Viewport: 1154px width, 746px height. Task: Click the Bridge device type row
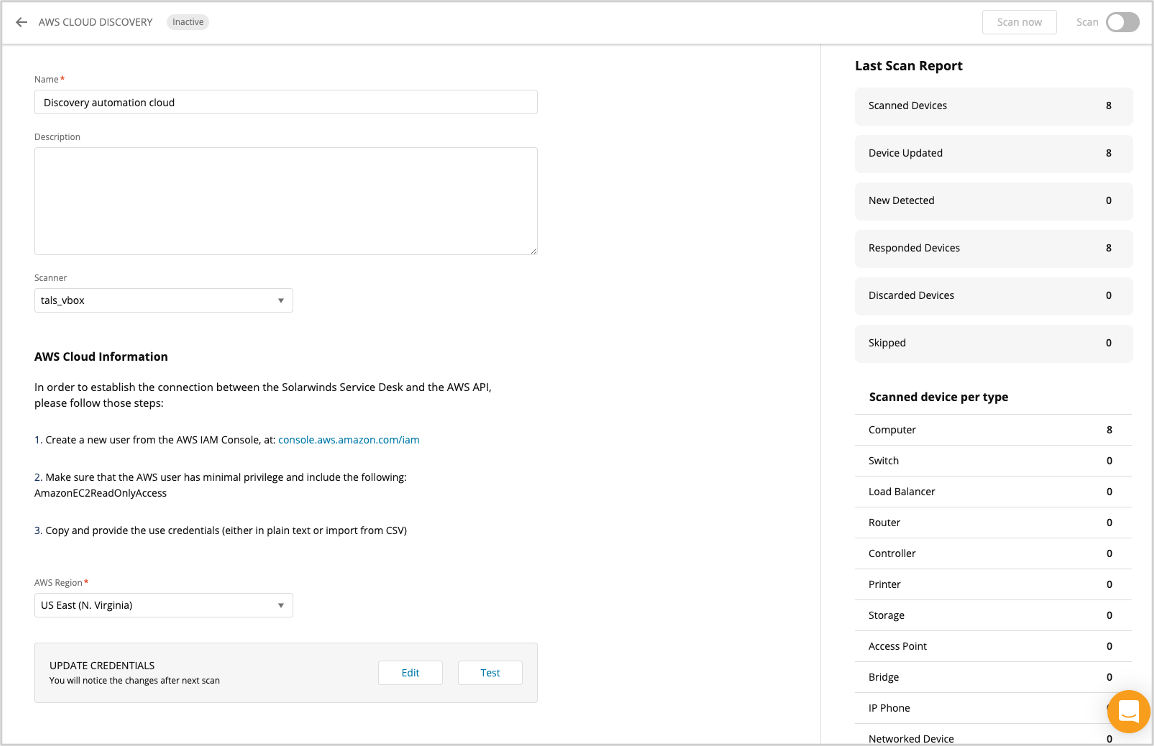(994, 677)
